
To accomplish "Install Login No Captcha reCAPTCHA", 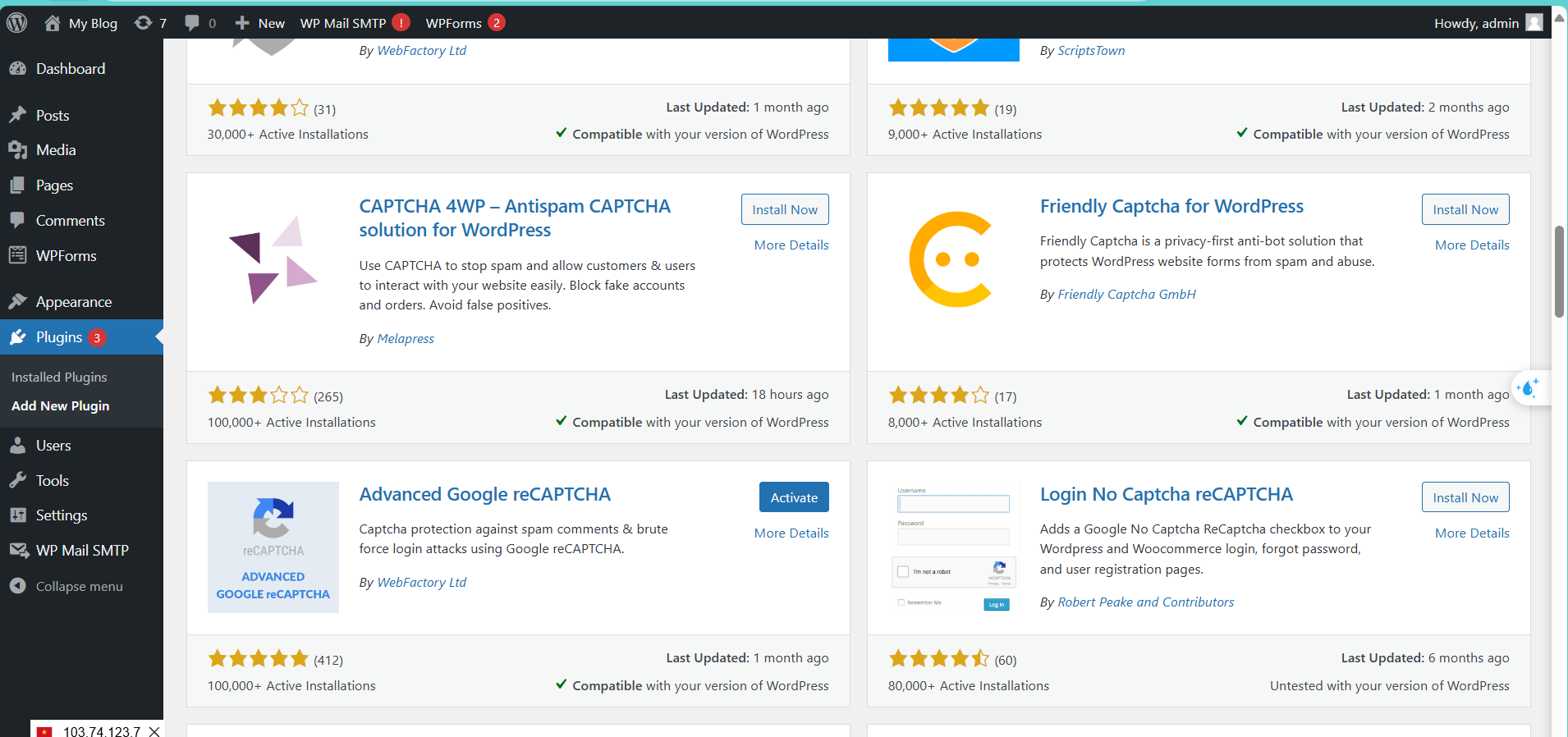I will pyautogui.click(x=1465, y=497).
